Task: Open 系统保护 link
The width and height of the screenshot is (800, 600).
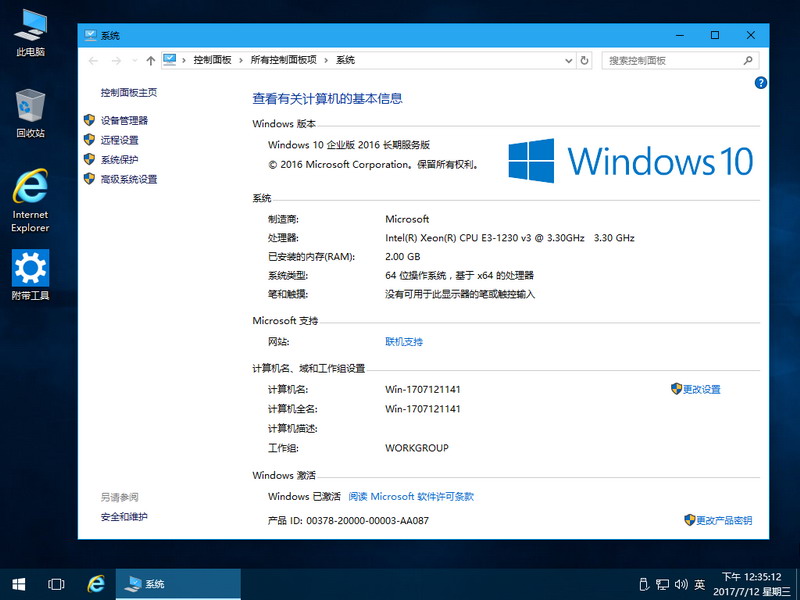Action: 119,160
